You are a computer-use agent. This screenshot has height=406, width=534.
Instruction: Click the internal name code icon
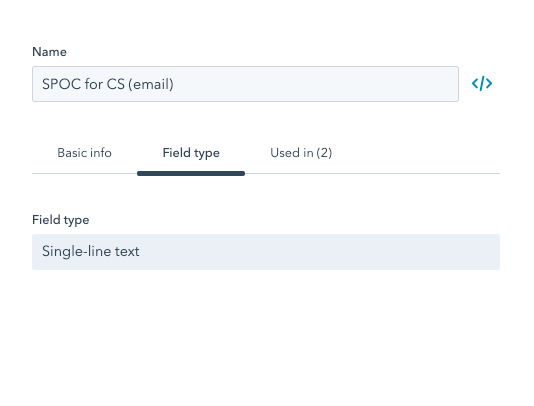(x=482, y=84)
